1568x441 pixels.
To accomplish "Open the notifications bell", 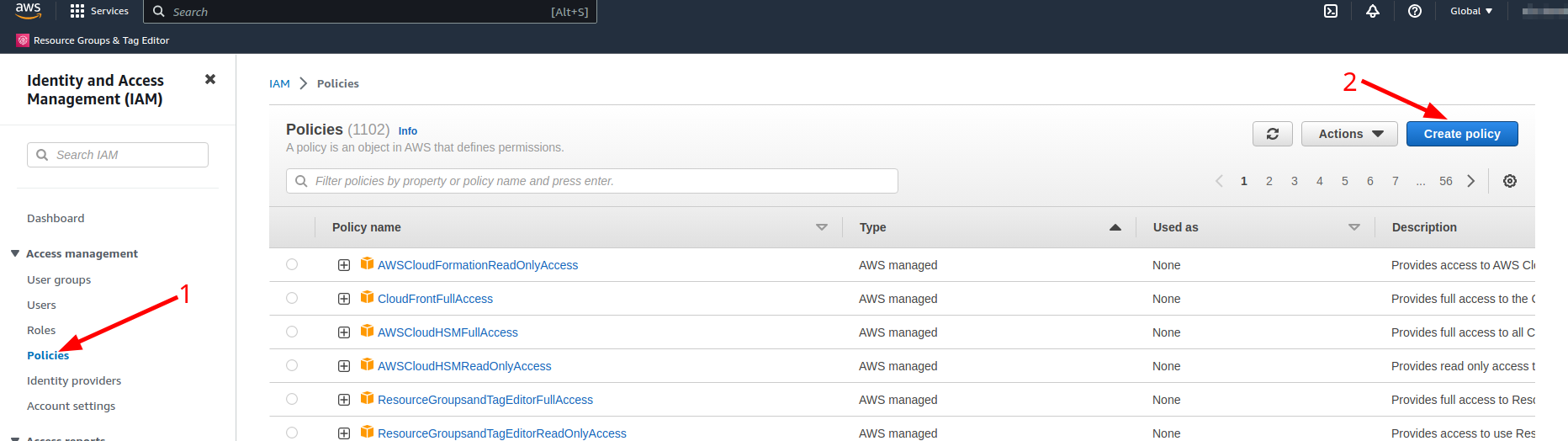I will tap(1373, 11).
